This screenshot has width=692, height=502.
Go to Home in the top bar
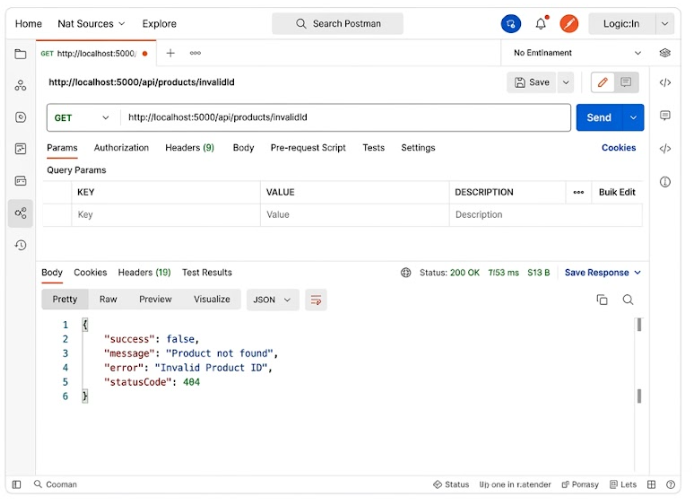tap(28, 24)
